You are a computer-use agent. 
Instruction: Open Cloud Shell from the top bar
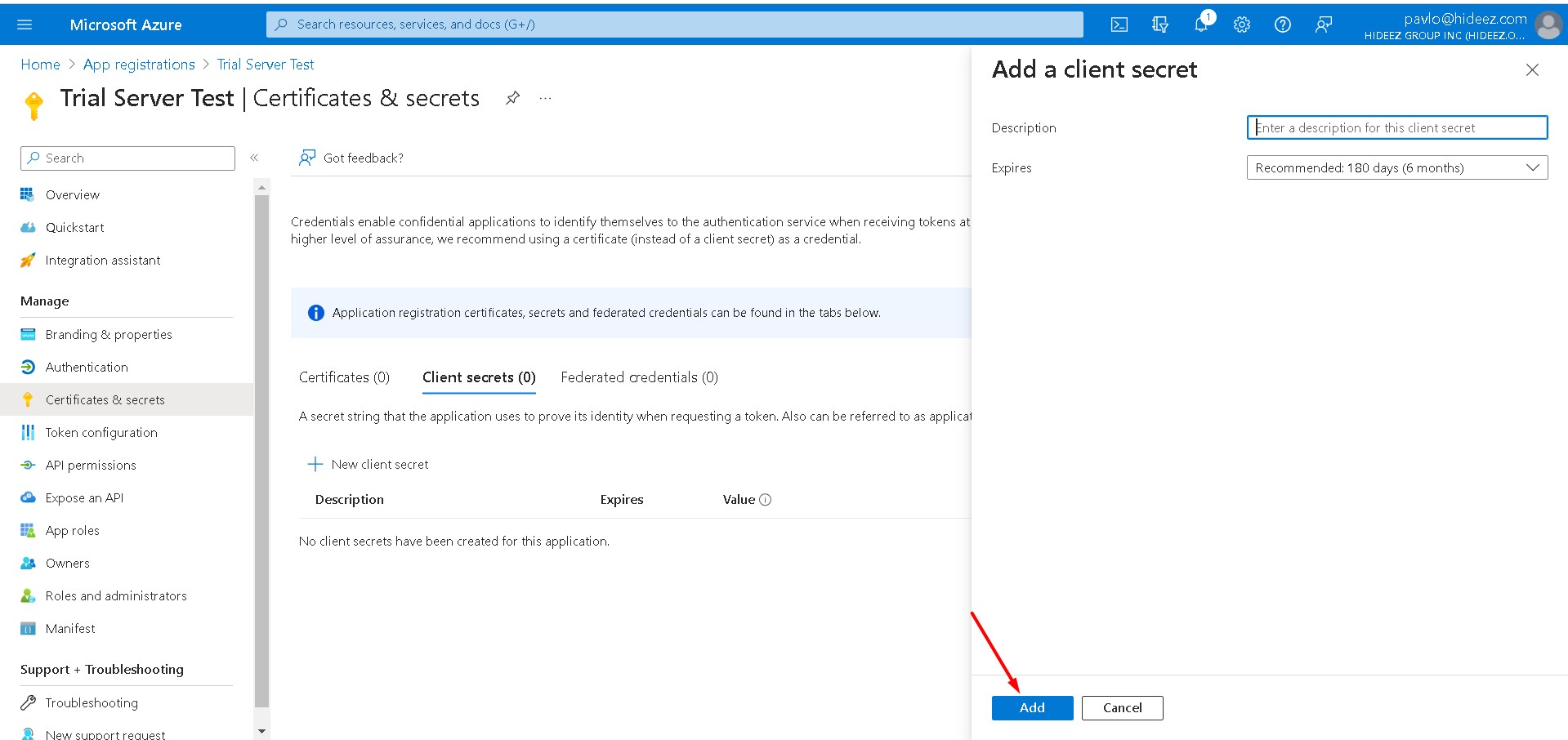pos(1119,25)
